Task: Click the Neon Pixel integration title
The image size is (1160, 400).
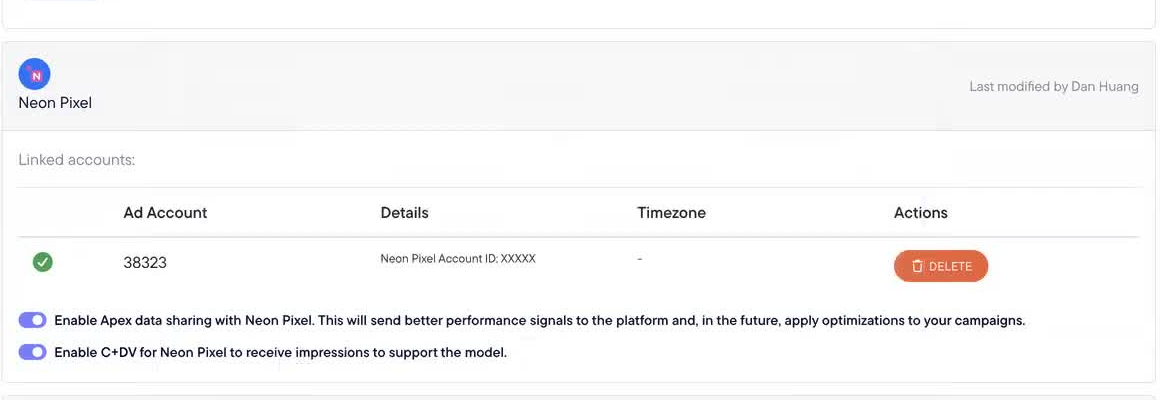Action: pos(55,103)
